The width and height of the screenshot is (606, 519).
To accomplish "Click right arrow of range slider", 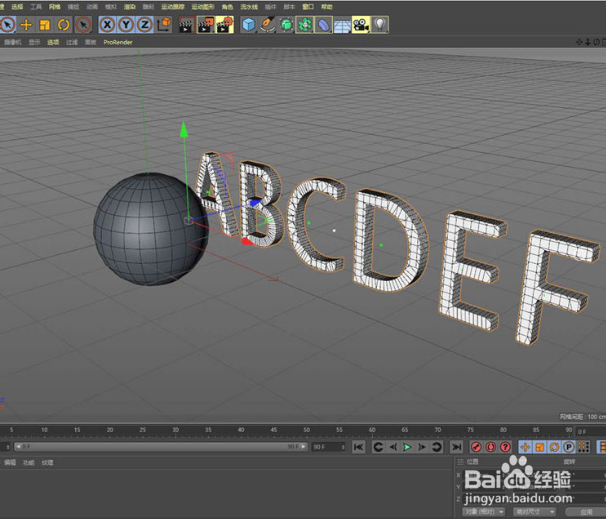I will pyautogui.click(x=304, y=447).
